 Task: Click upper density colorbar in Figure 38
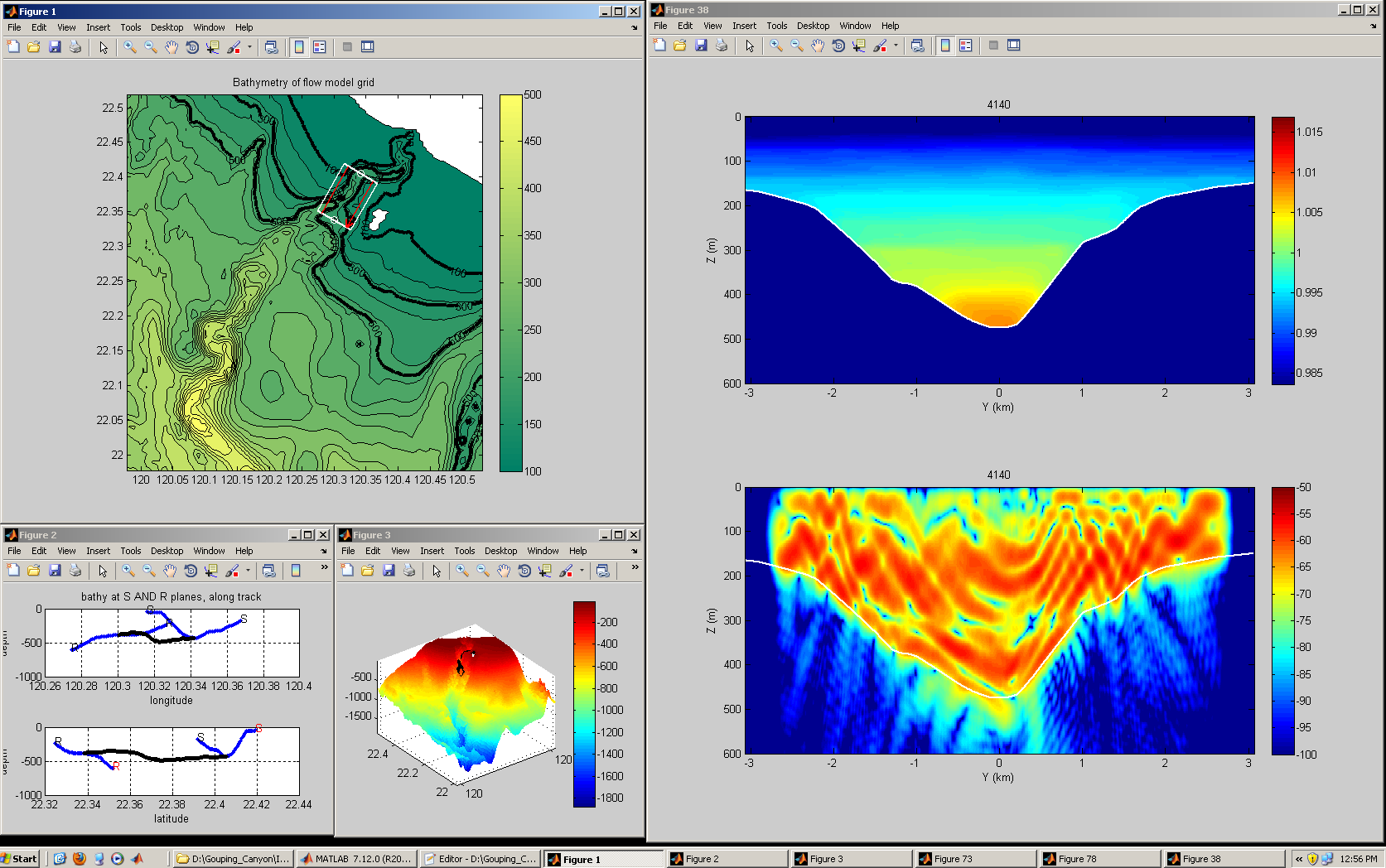(1283, 251)
